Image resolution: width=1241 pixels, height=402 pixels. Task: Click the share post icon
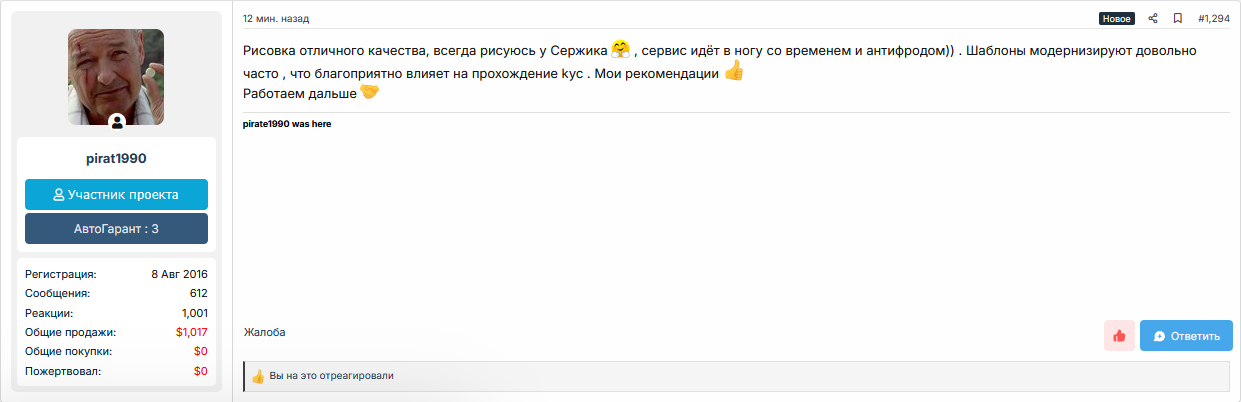(1152, 18)
